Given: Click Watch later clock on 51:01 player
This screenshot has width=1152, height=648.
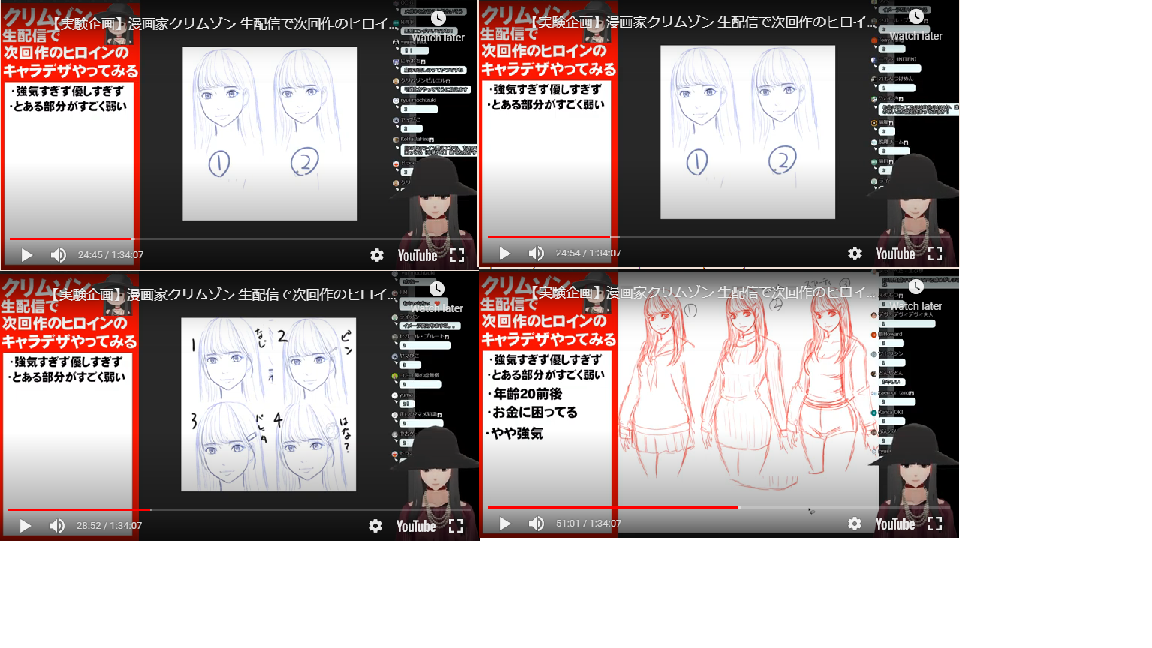Looking at the screenshot, I should click(916, 287).
